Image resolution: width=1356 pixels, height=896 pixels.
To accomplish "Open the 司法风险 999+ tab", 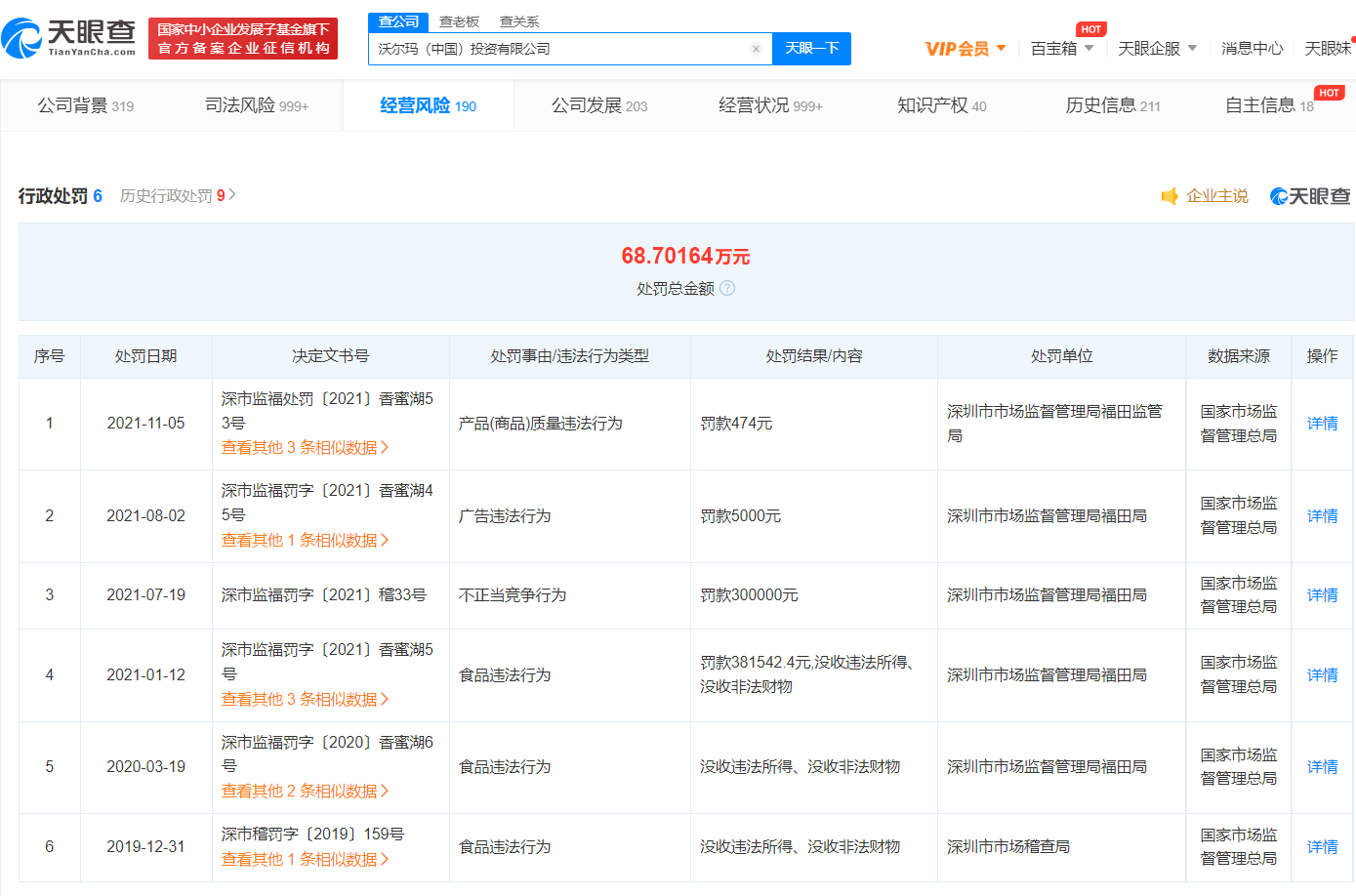I will [257, 105].
